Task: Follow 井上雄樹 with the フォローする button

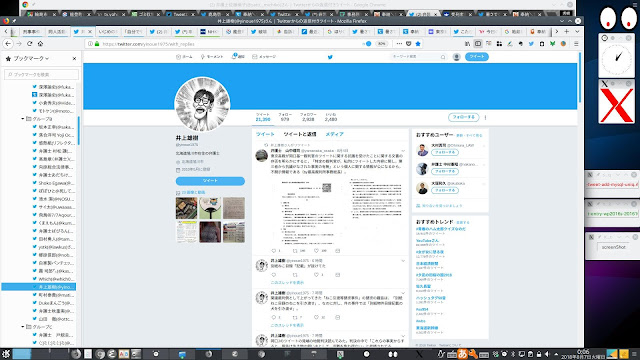Action: [463, 117]
